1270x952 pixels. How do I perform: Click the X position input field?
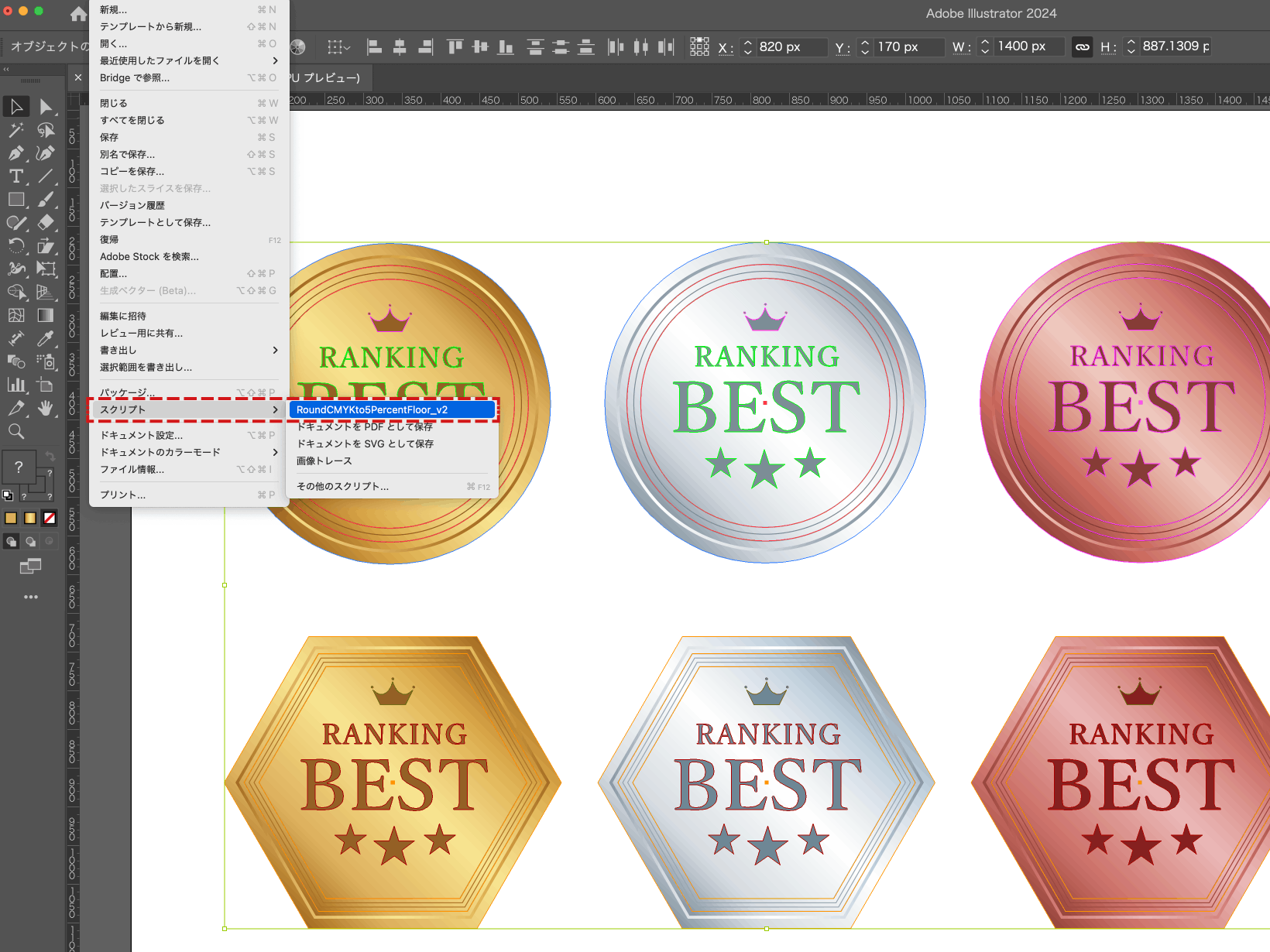(x=790, y=47)
